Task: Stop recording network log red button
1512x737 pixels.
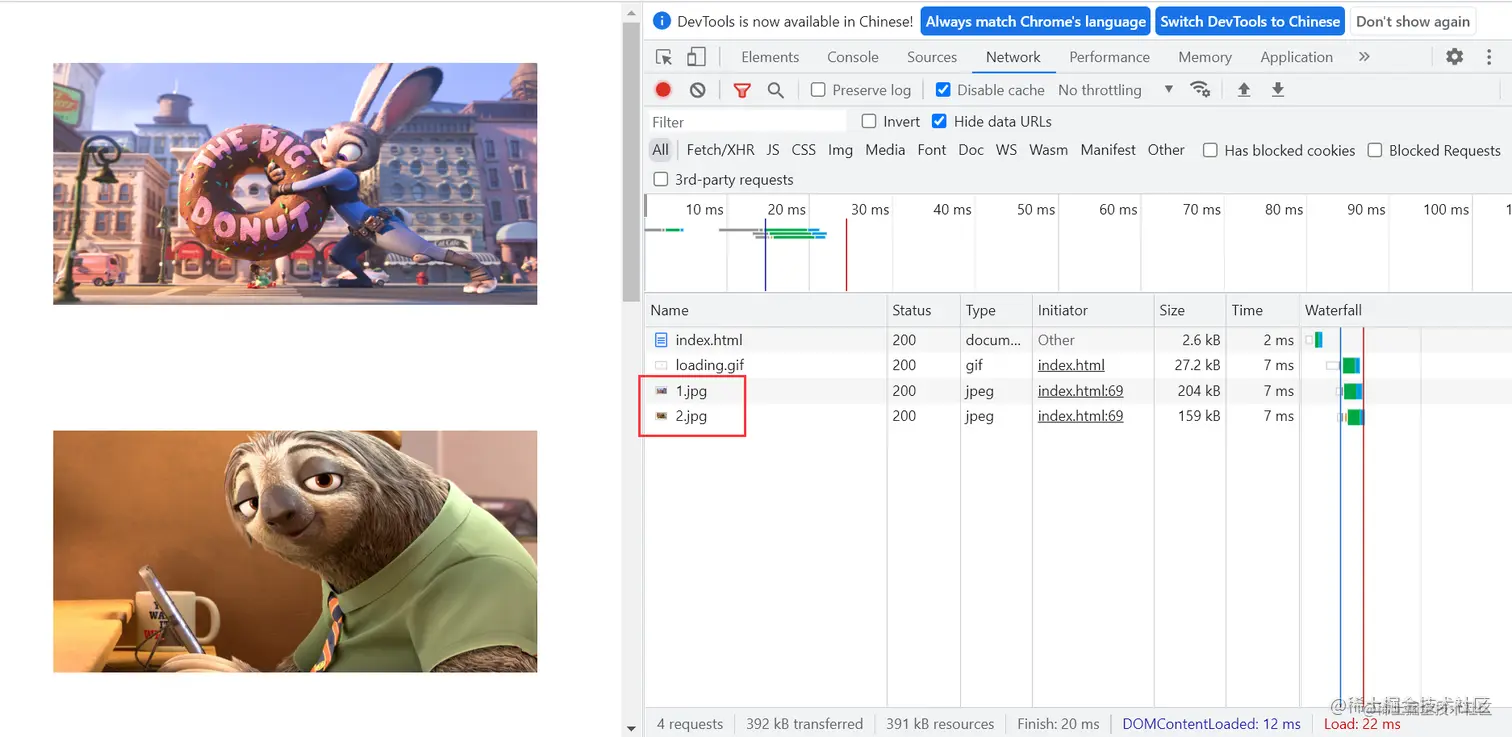Action: pos(663,90)
